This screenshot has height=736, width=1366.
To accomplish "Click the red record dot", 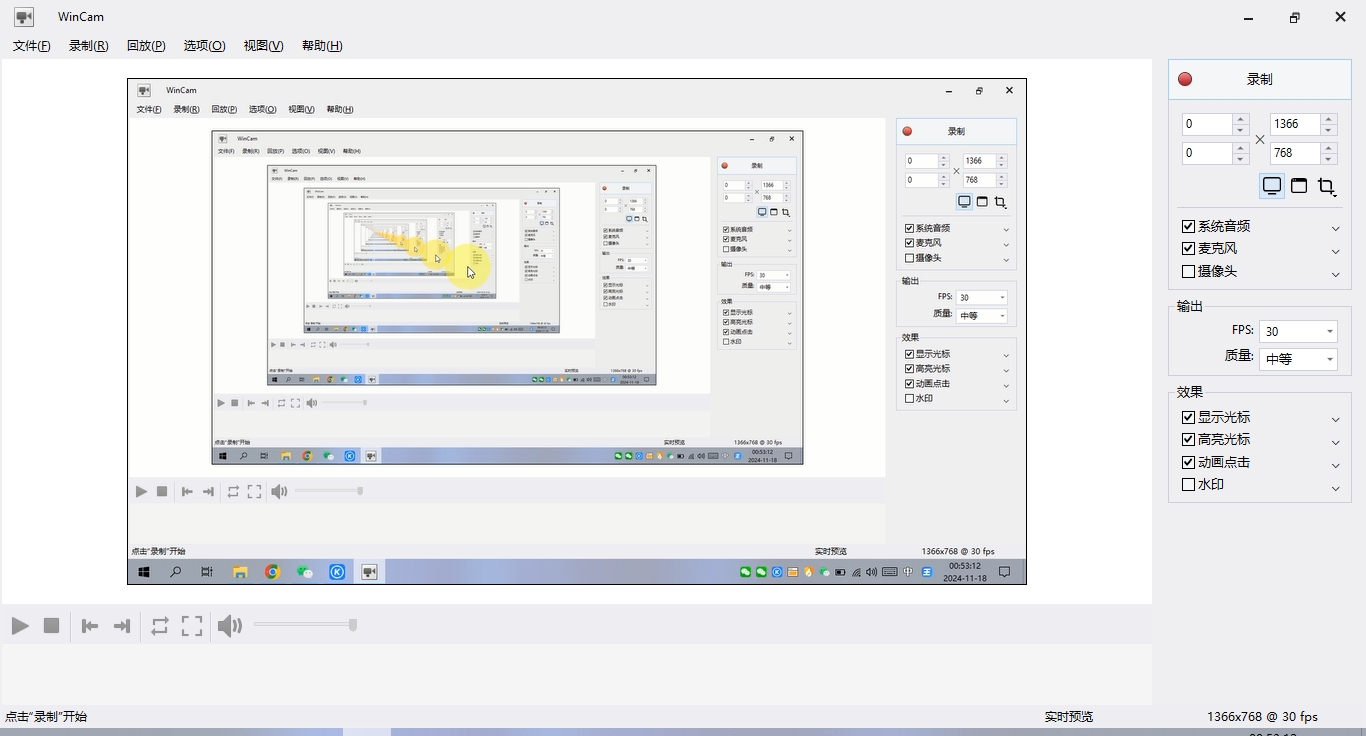I will pos(1185,79).
